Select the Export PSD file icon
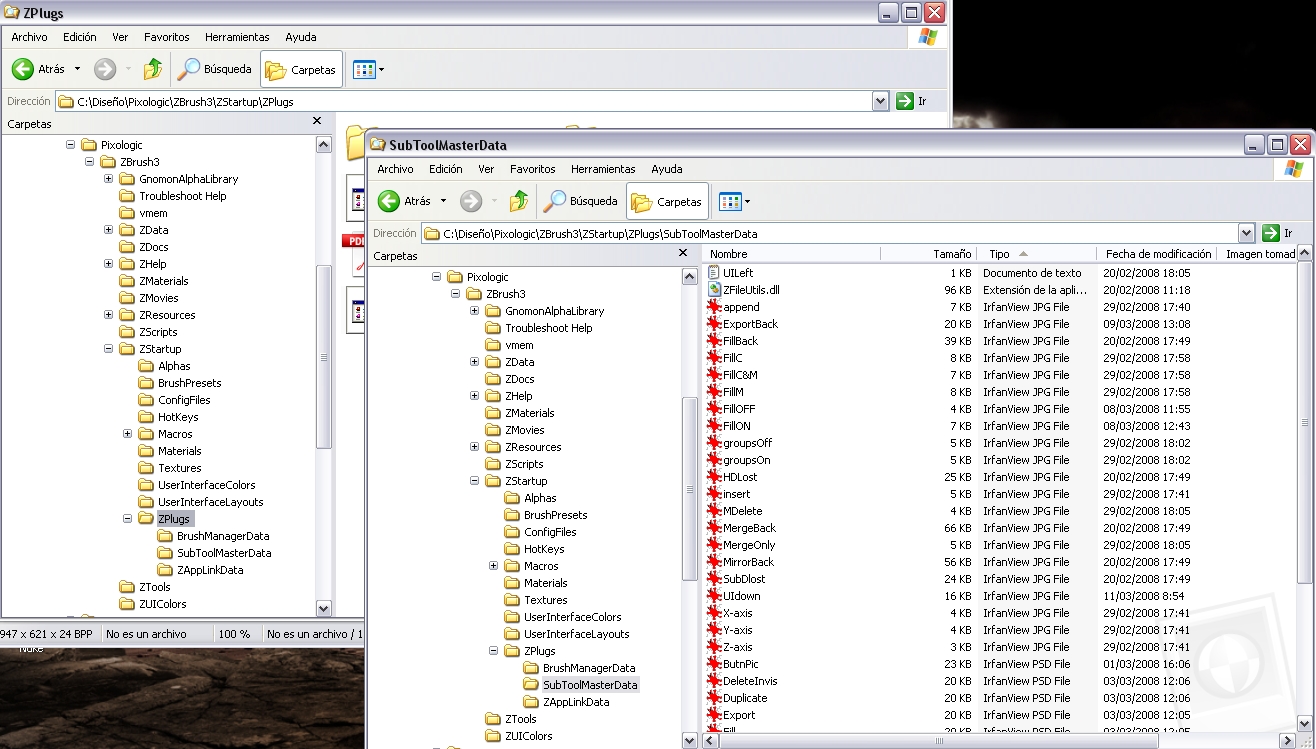 click(x=714, y=714)
